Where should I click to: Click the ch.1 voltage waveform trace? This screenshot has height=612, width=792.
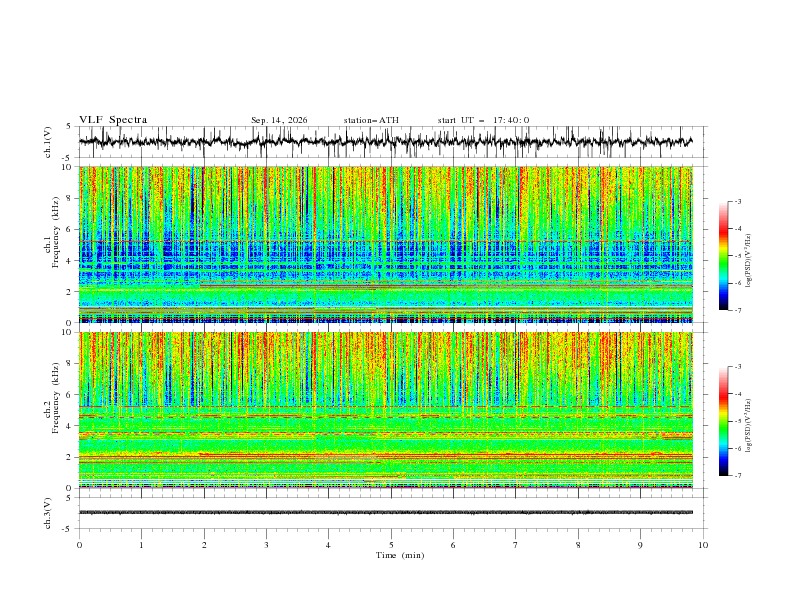pyautogui.click(x=385, y=142)
